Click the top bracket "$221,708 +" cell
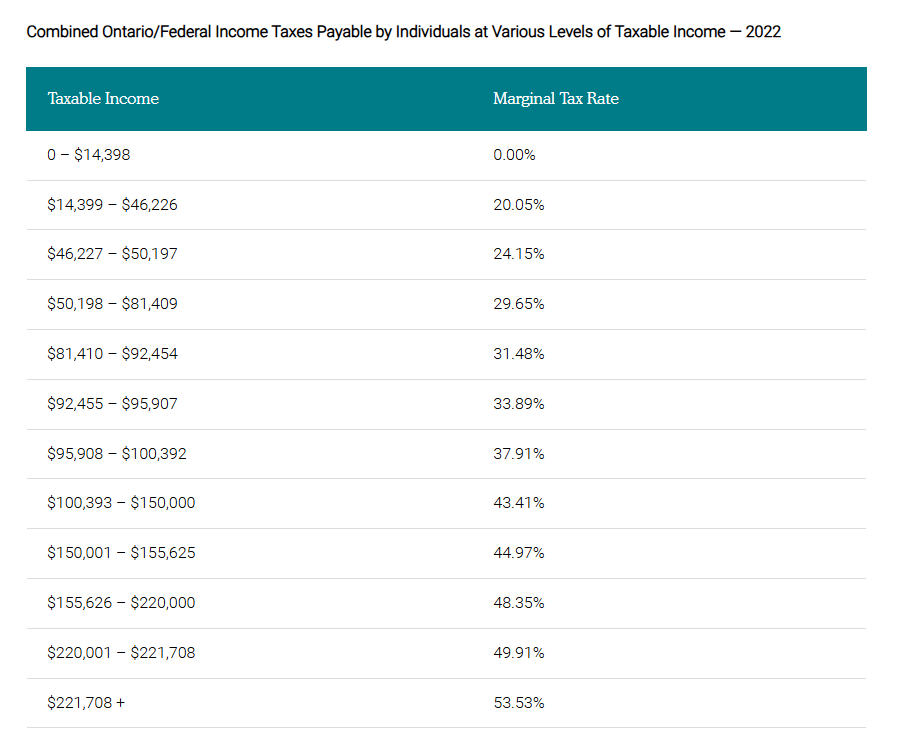913x745 pixels. 86,703
